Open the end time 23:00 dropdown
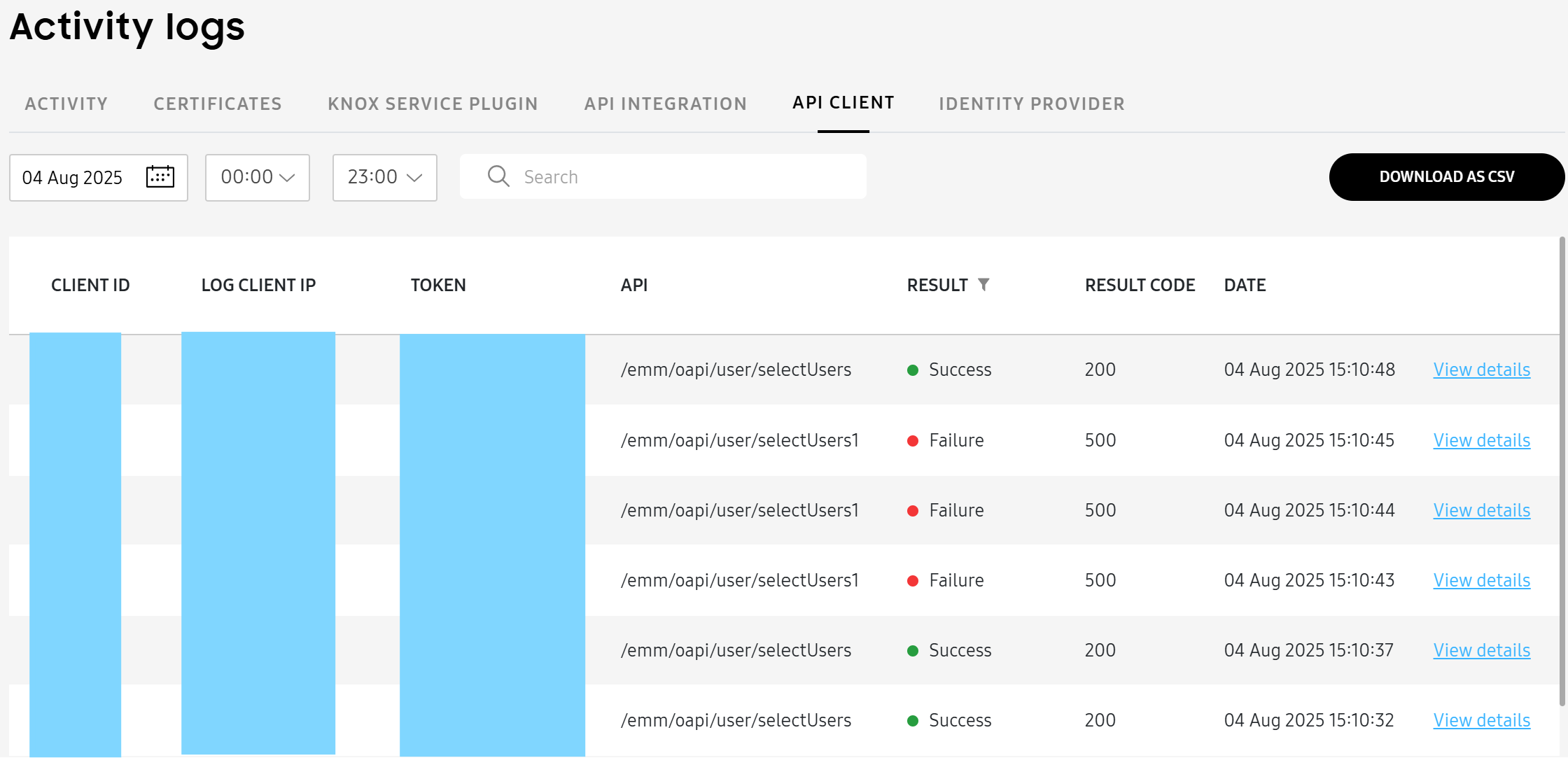 pos(384,177)
